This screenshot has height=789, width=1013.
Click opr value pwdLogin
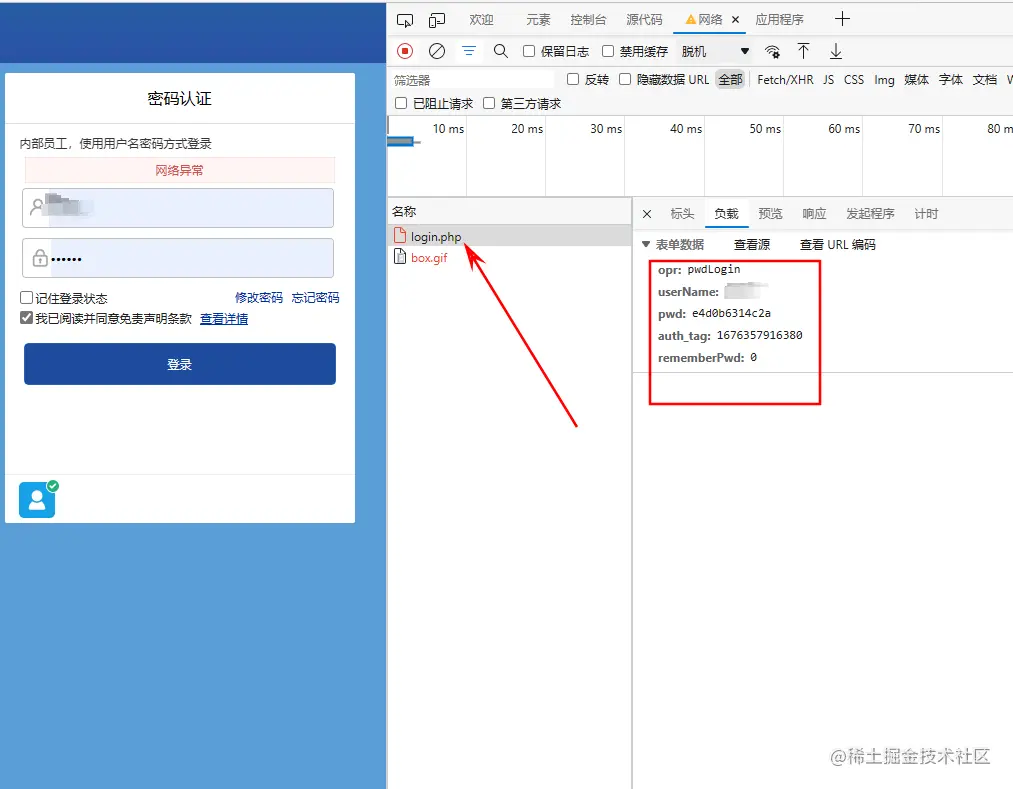(713, 269)
